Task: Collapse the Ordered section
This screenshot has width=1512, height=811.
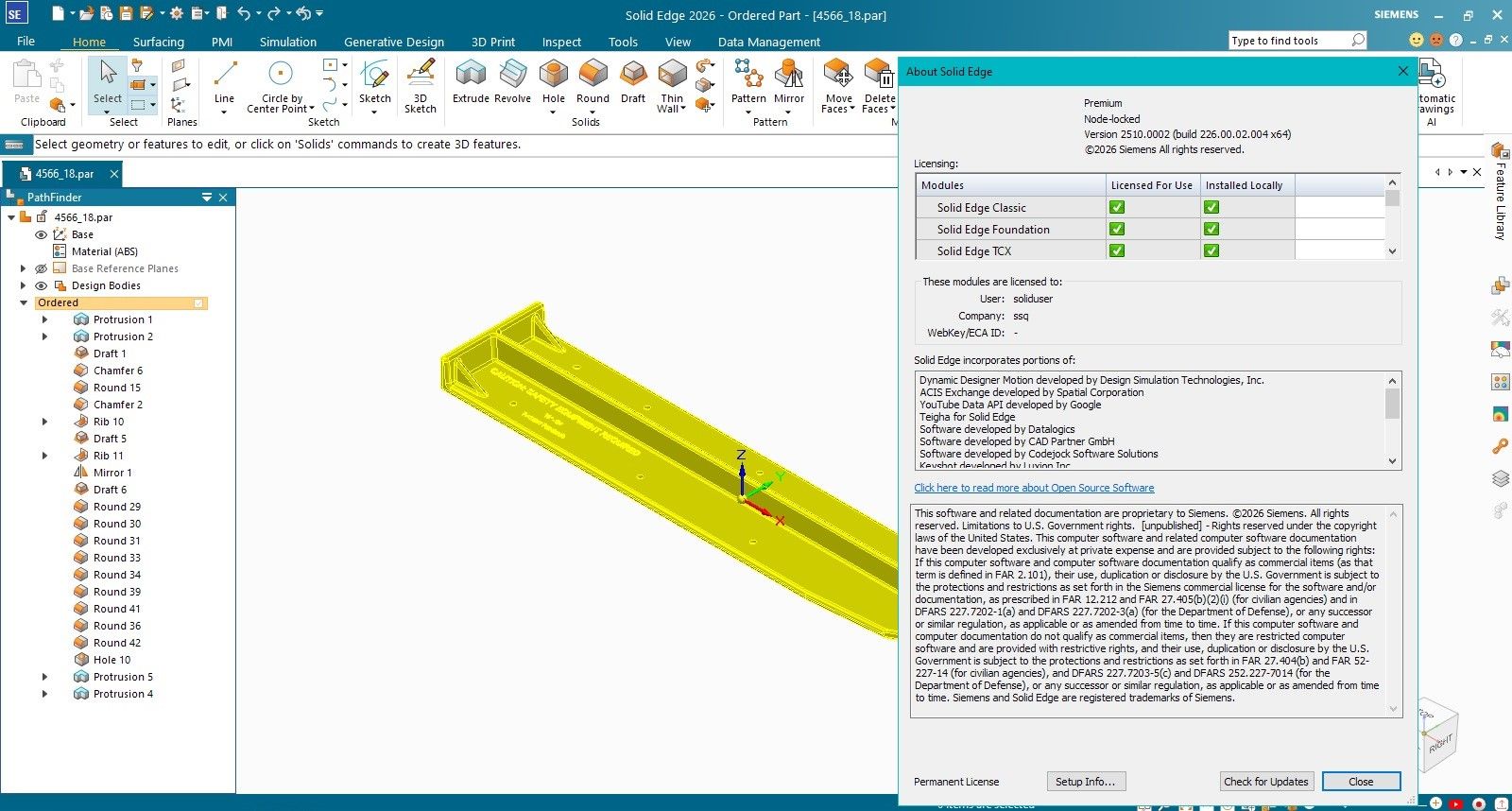Action: 24,302
